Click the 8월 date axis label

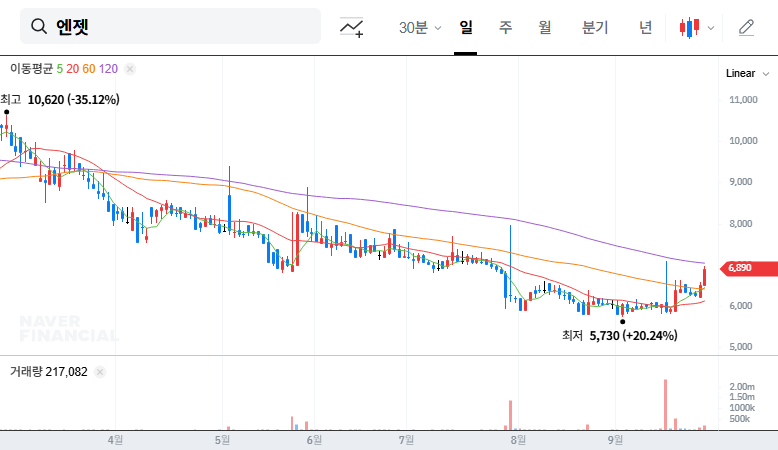click(x=518, y=440)
